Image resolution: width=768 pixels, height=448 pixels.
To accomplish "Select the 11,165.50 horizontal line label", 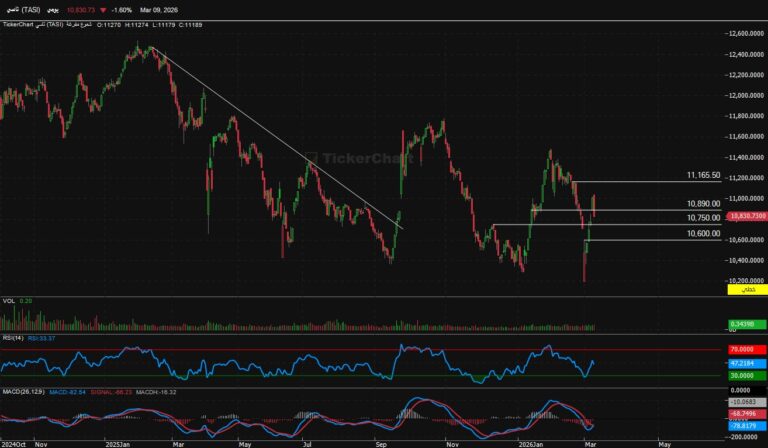I will 703,175.
